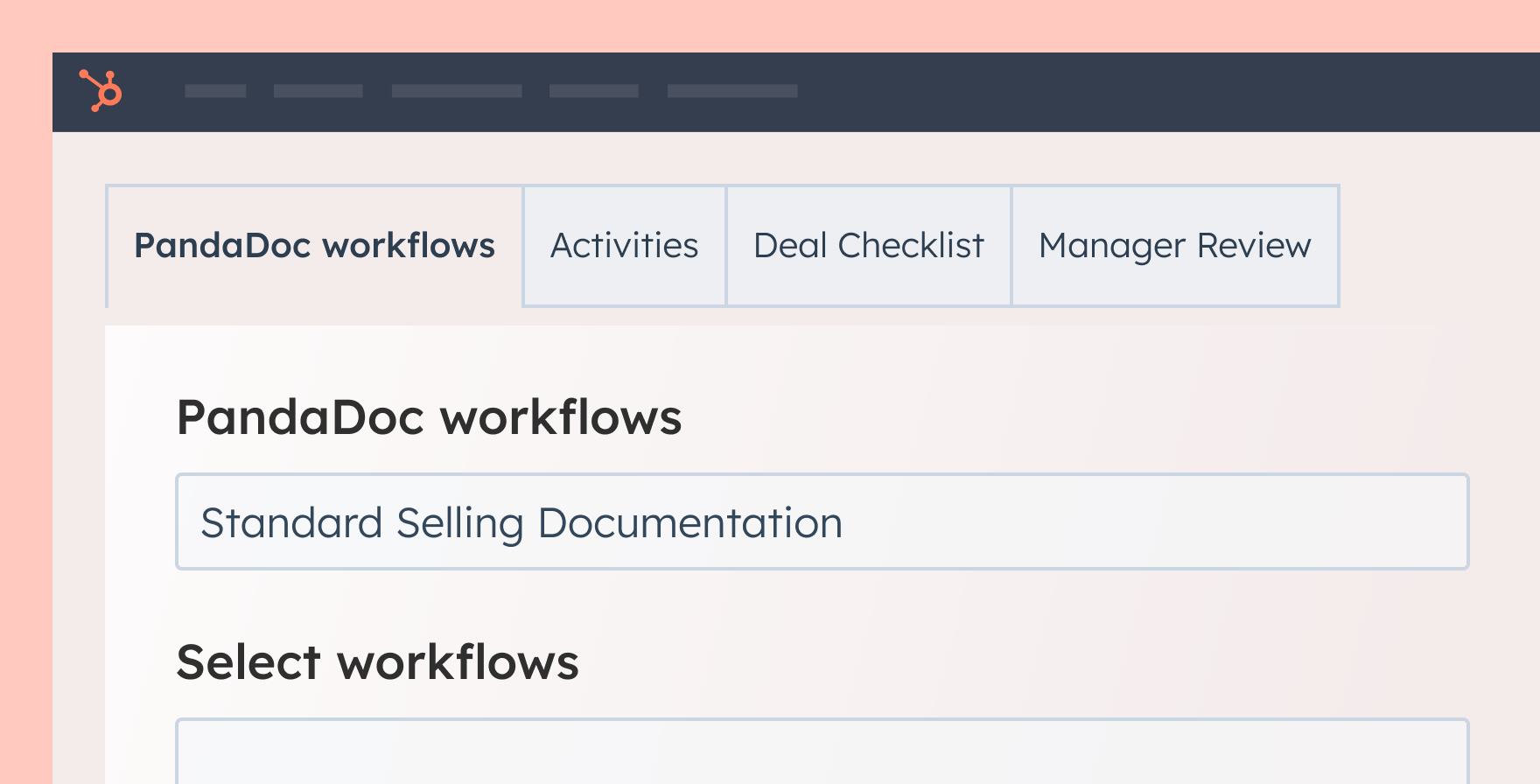Viewport: 1540px width, 784px height.
Task: Open the Select workflows field
Action: pos(822,752)
